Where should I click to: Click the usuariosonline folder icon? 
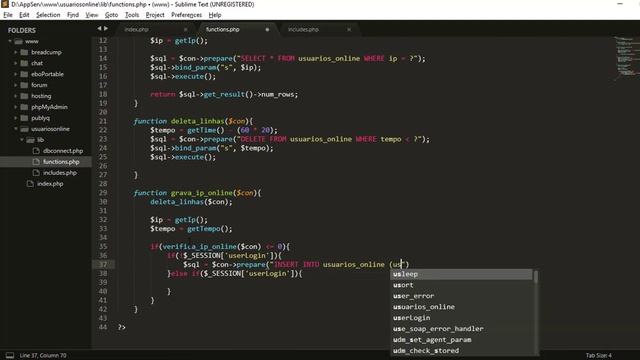click(24, 129)
